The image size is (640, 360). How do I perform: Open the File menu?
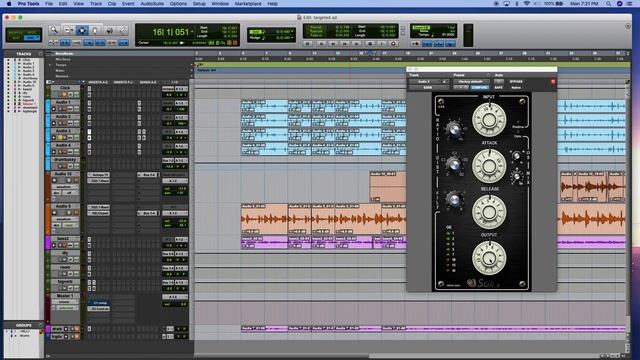point(49,4)
